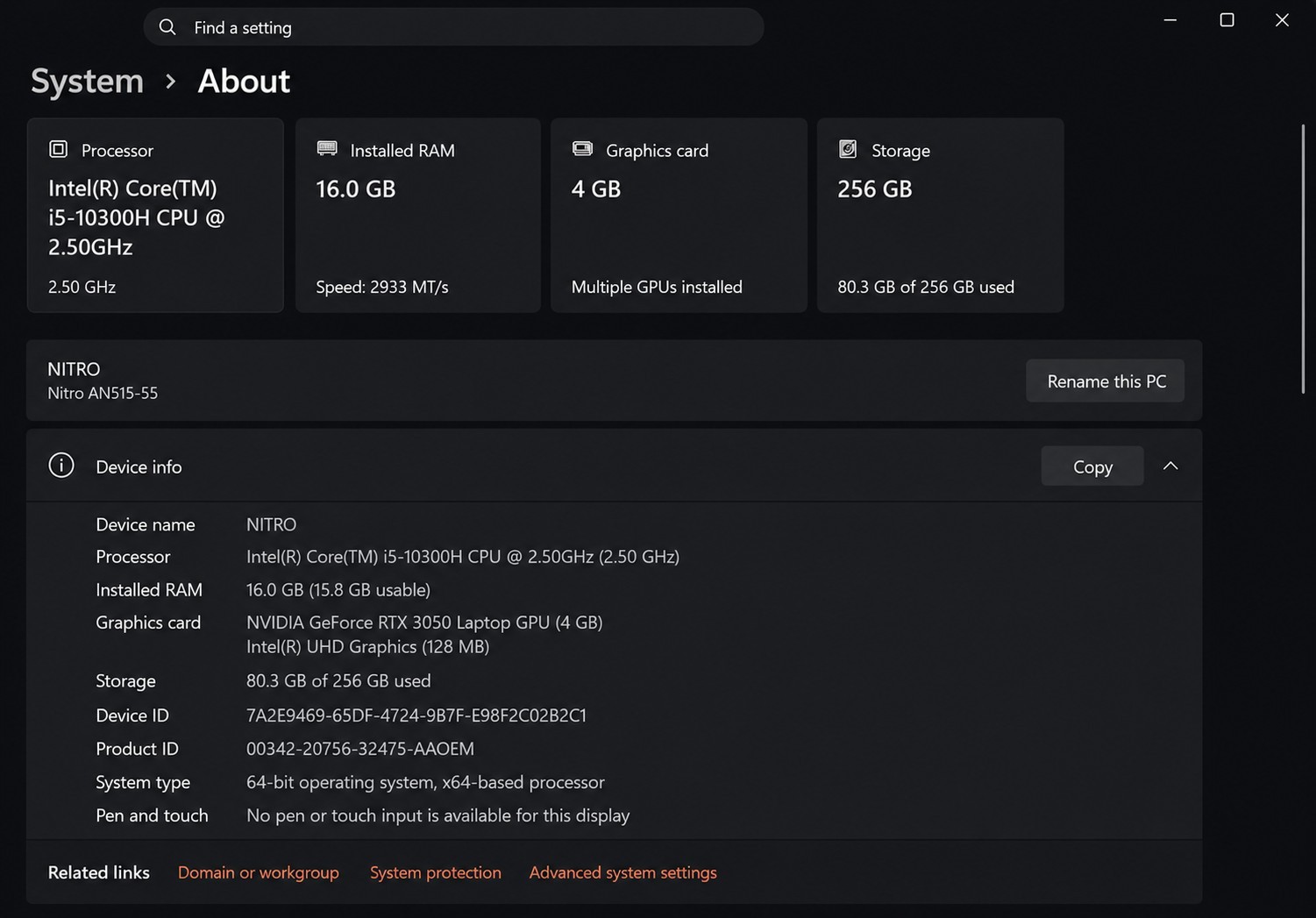Click the search magnifier icon

tap(167, 27)
